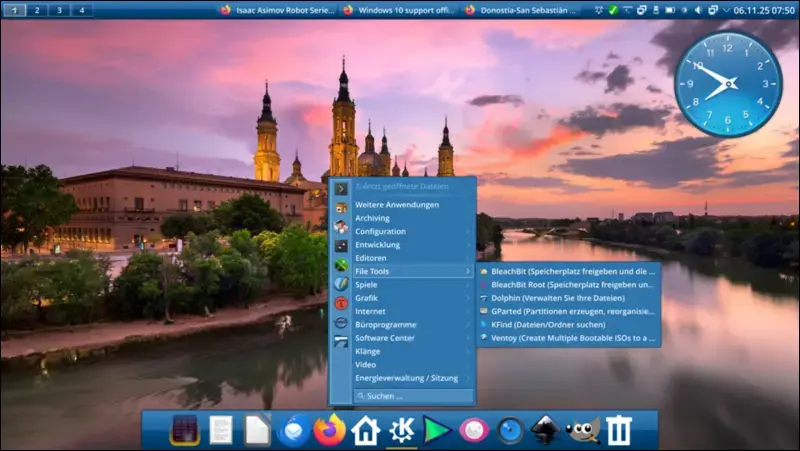Click the KDE launcher icon in dock
The image size is (800, 451).
click(x=401, y=430)
